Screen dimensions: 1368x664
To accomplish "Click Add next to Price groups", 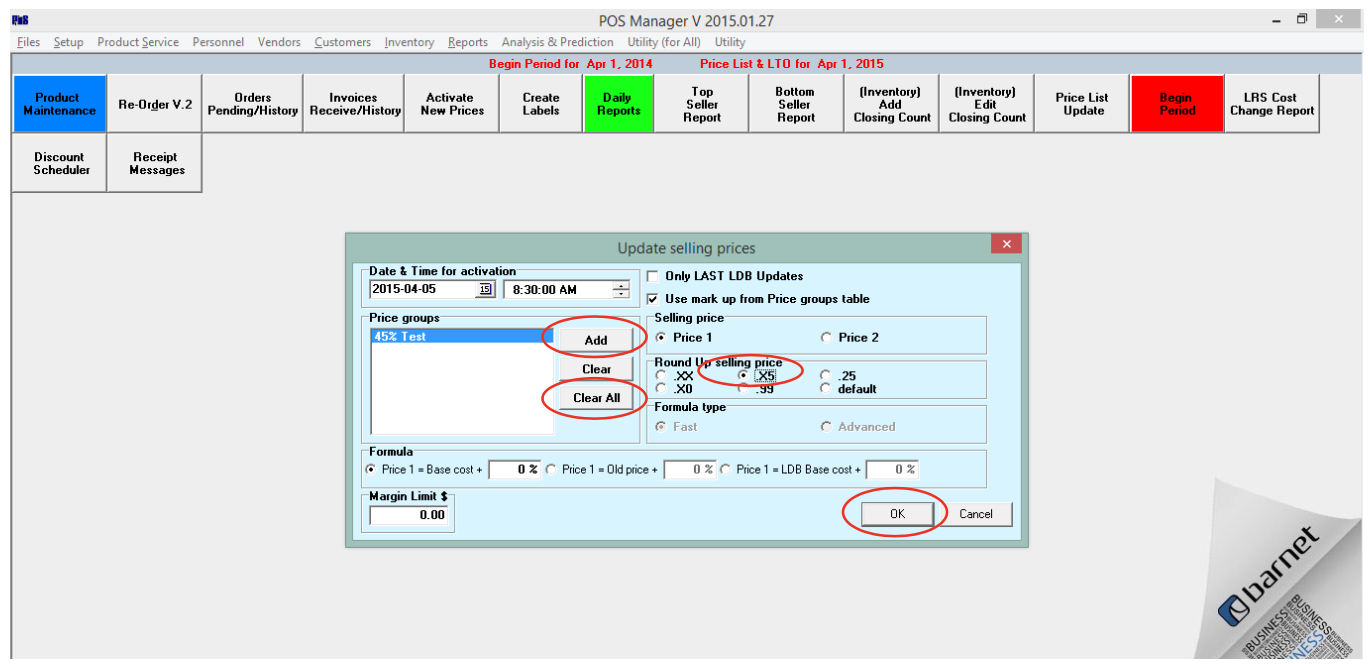I will tap(596, 340).
